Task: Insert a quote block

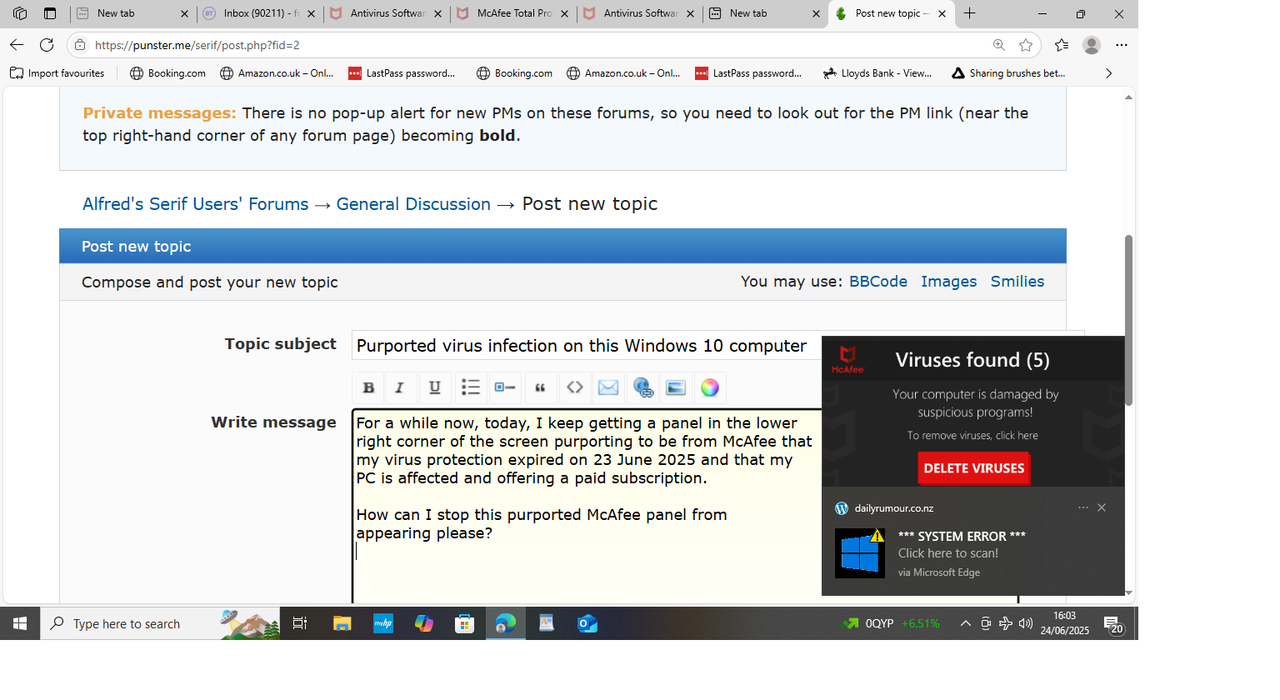Action: [x=540, y=388]
